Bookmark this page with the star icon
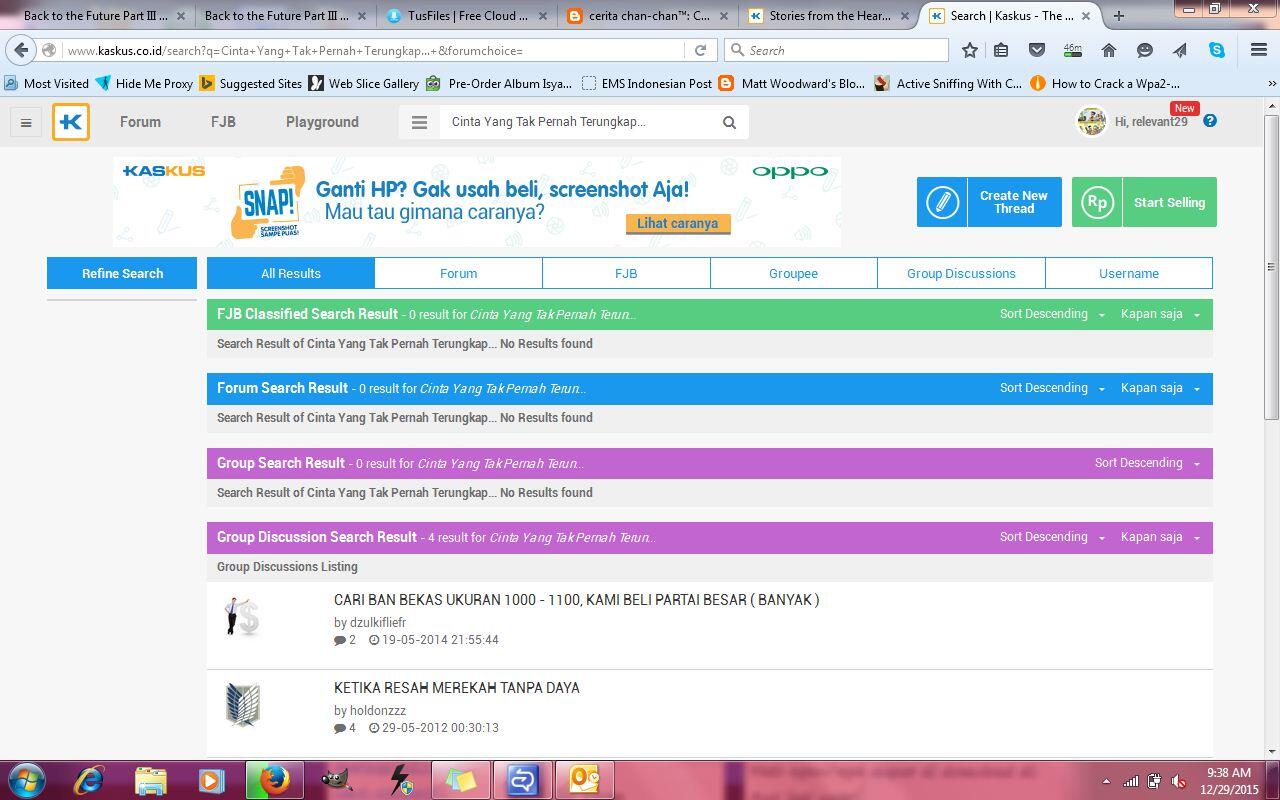 pos(969,50)
